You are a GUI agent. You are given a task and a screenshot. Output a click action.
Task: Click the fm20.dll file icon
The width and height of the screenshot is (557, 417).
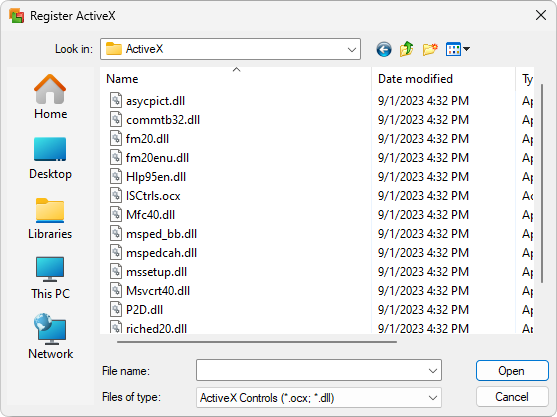116,138
